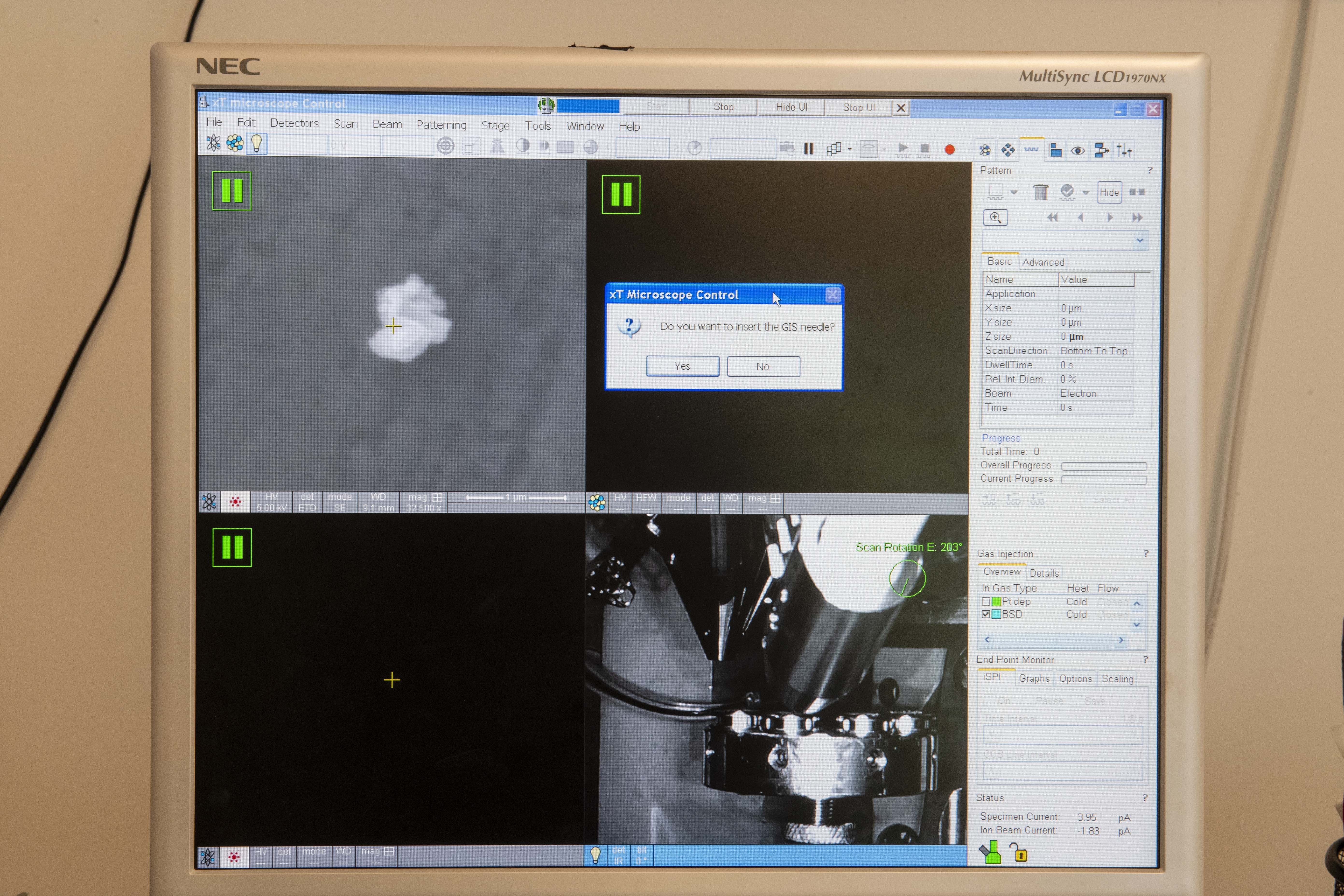Open the blue blocks processing page icon
This screenshot has height=896, width=1344.
point(1055,150)
